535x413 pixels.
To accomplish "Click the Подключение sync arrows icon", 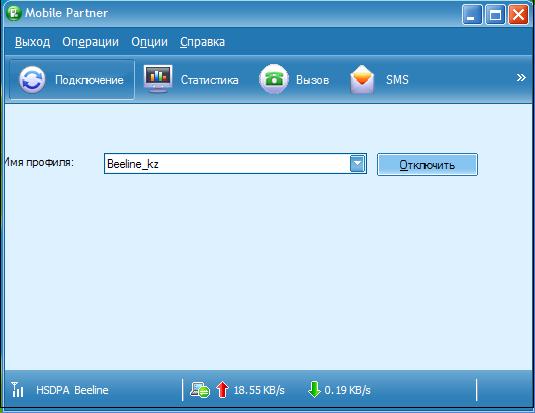I will click(32, 80).
